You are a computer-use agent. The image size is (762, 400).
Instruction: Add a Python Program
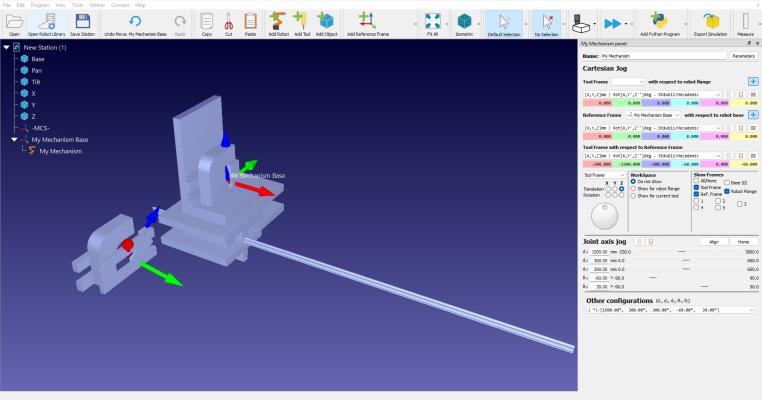click(x=659, y=24)
